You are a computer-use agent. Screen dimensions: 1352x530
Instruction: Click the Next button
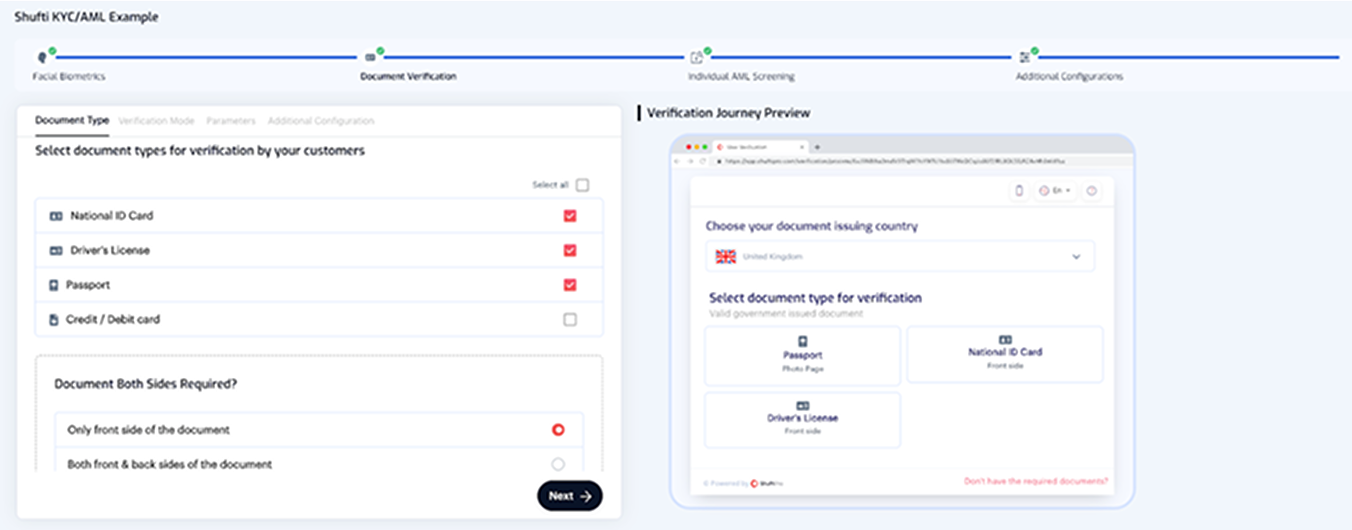(570, 495)
